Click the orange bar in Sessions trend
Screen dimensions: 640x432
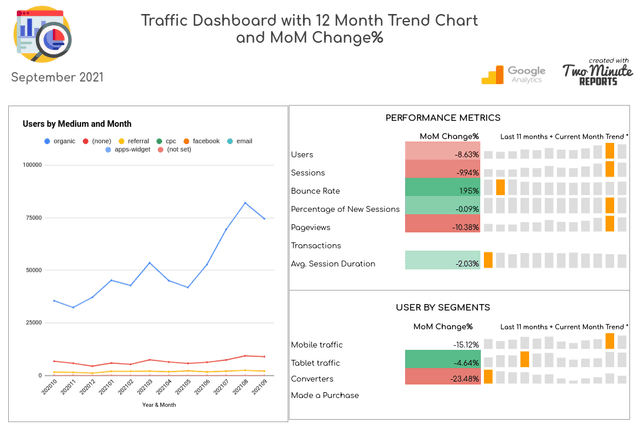click(x=610, y=169)
